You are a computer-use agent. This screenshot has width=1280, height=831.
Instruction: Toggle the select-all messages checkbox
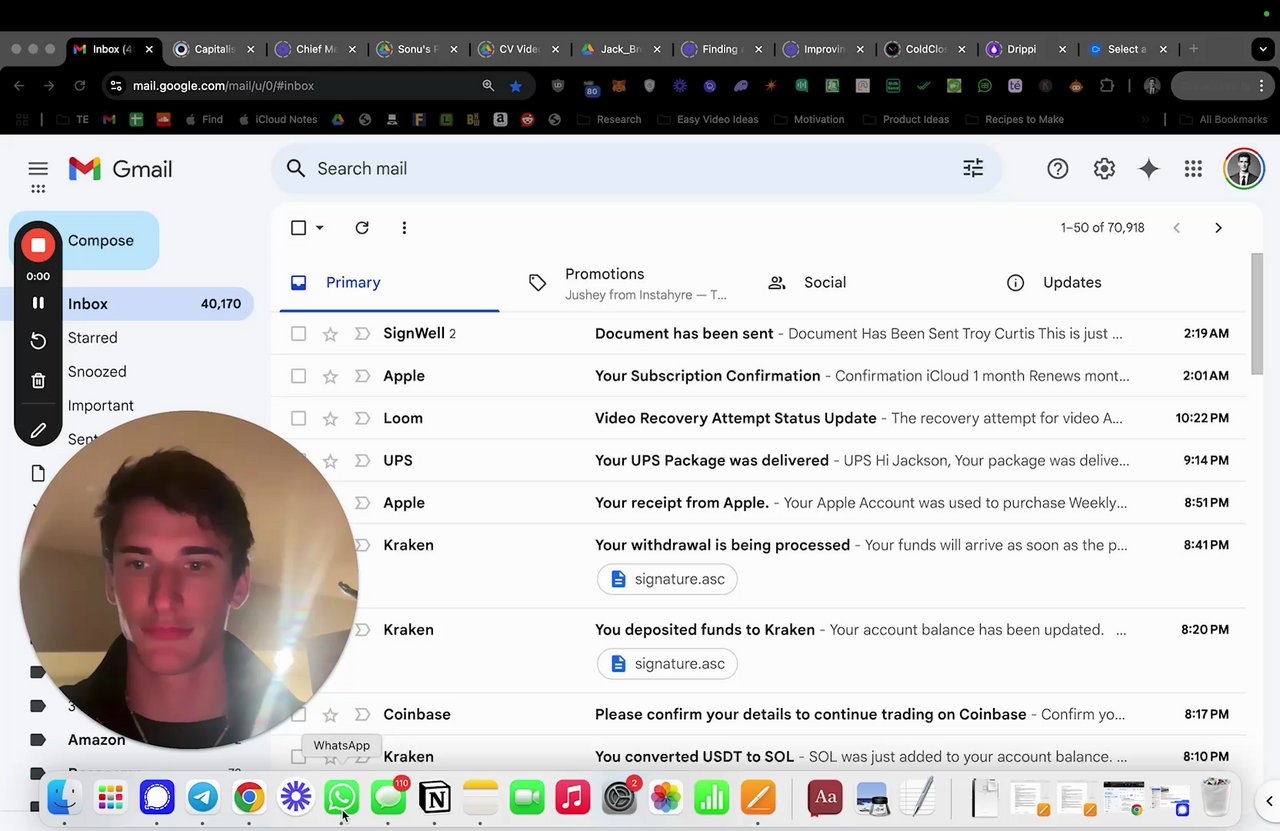(x=298, y=228)
